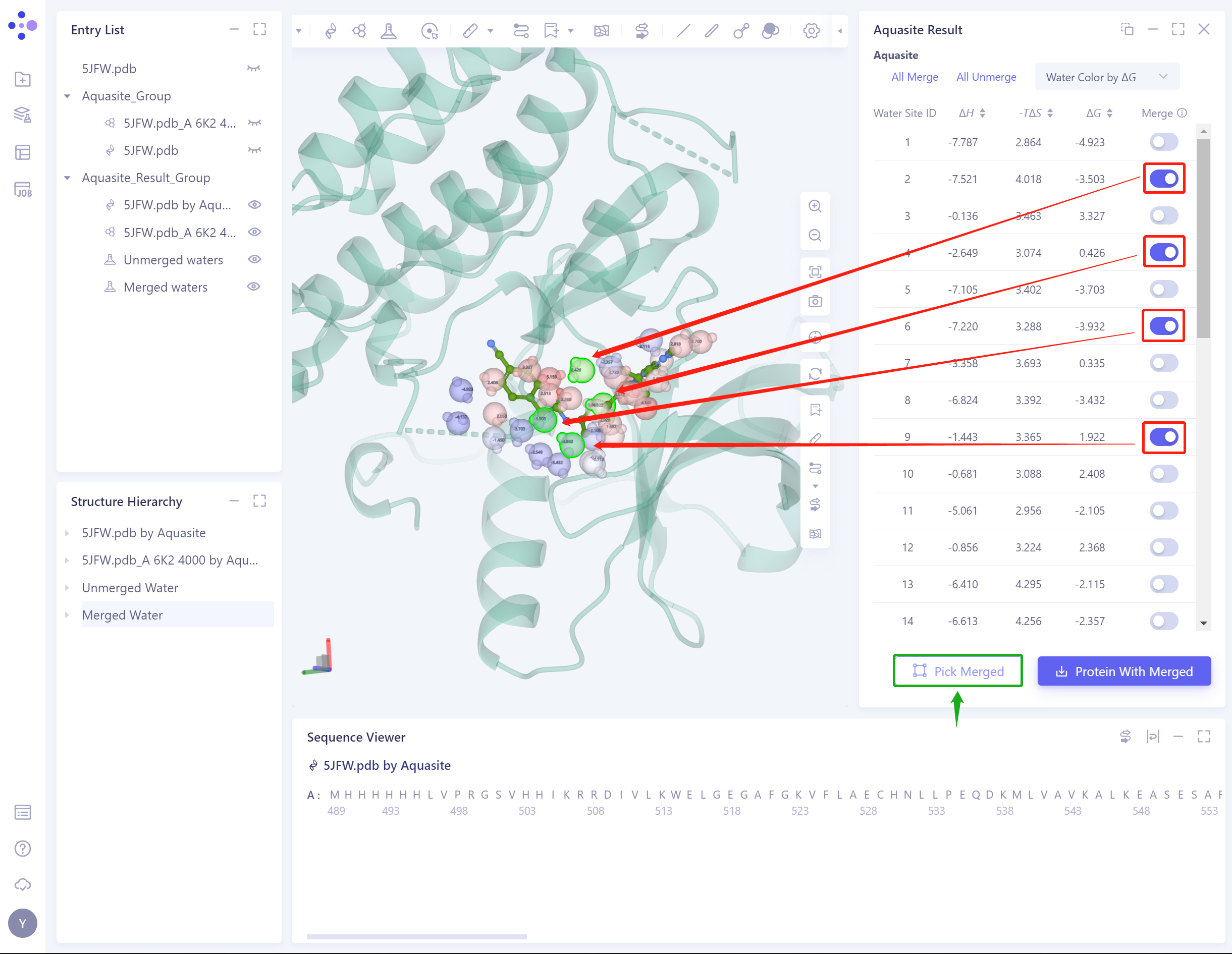
Task: Click the surface spheres icon in the toolbar
Action: click(770, 30)
